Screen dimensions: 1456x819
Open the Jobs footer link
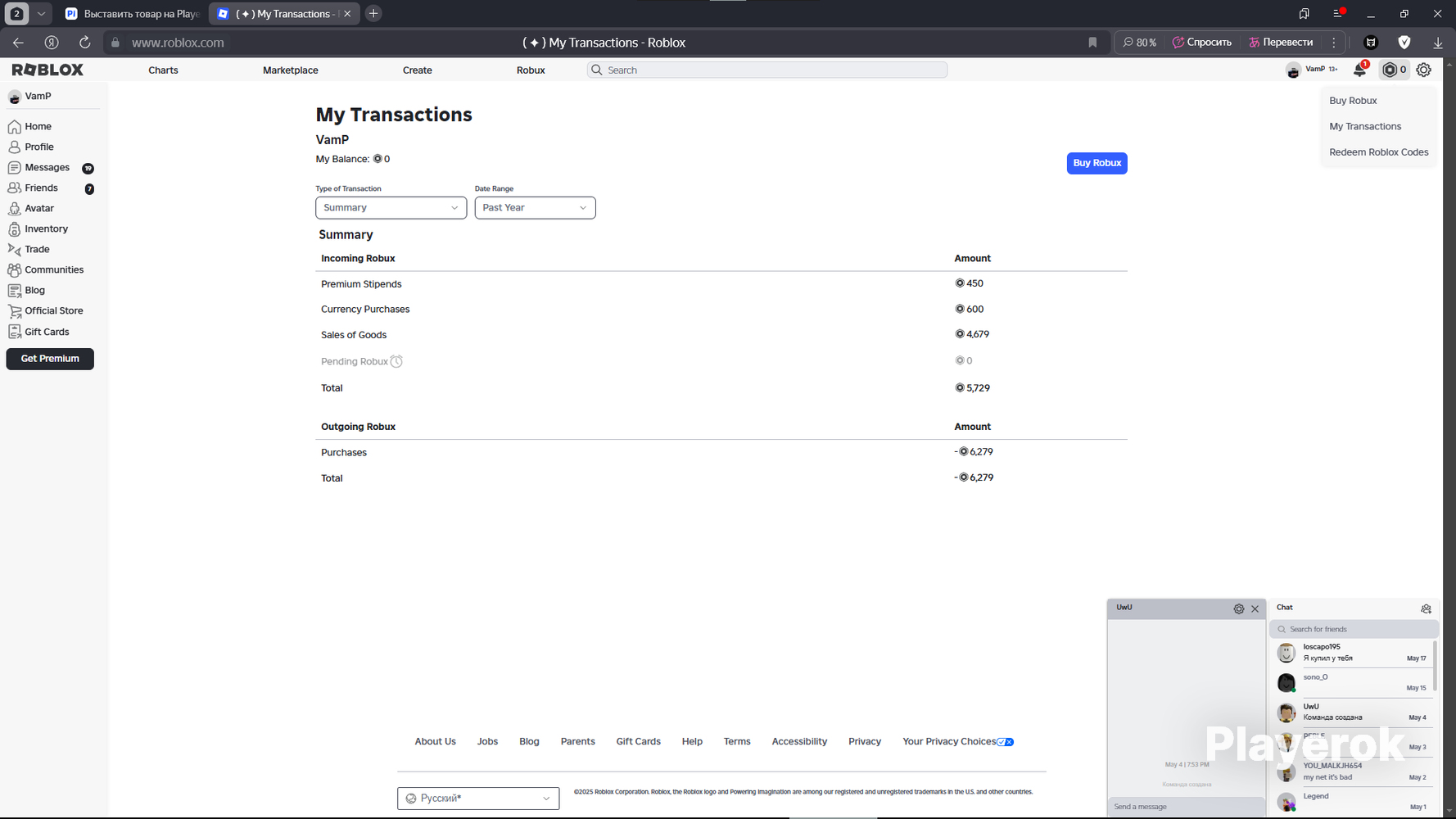pos(487,741)
